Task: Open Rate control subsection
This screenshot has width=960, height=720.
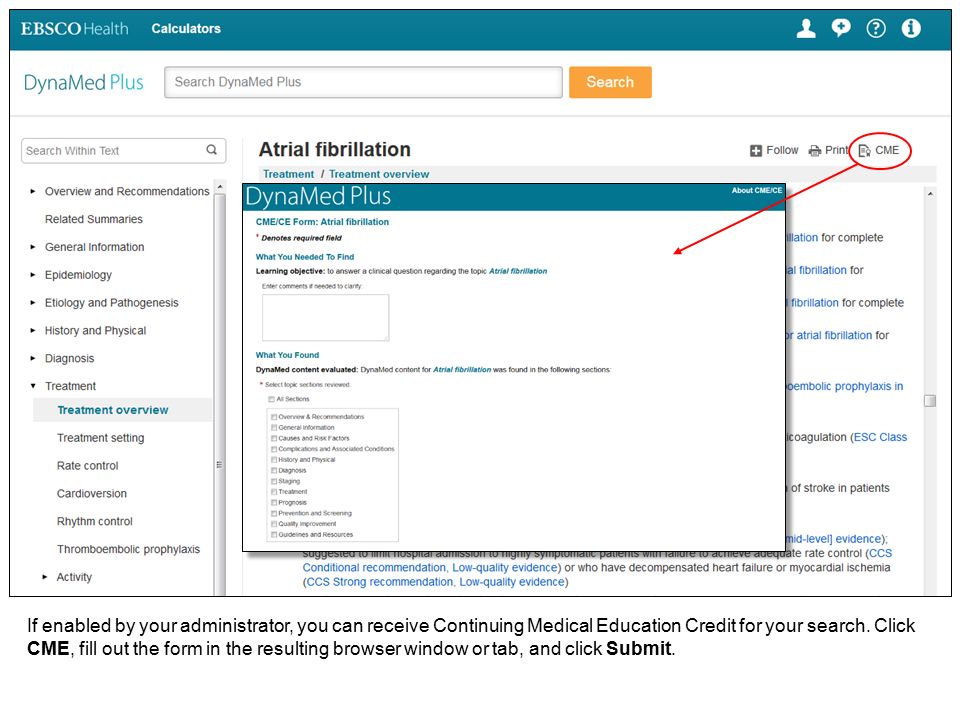Action: pos(88,466)
